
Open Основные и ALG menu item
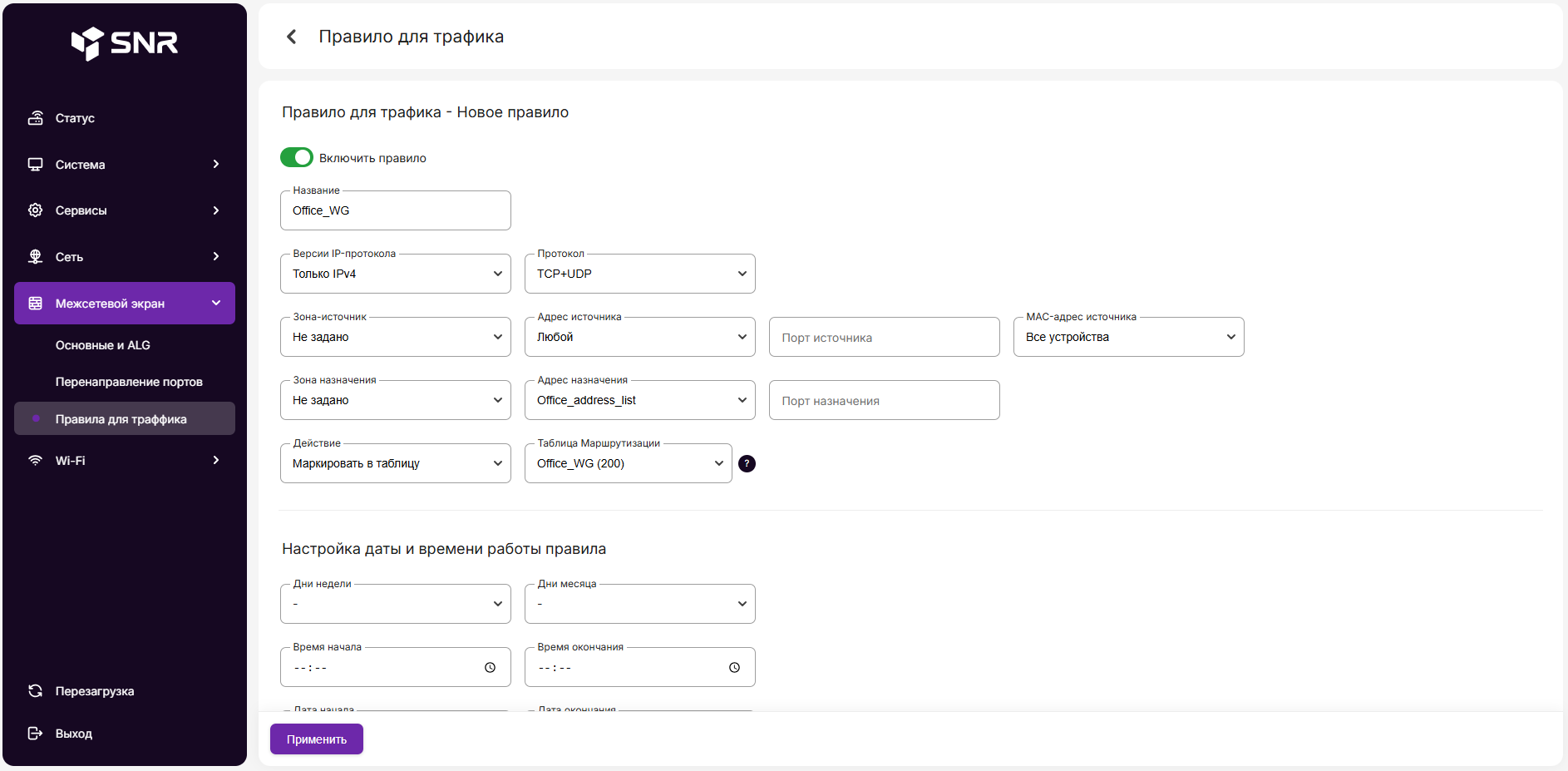point(103,345)
